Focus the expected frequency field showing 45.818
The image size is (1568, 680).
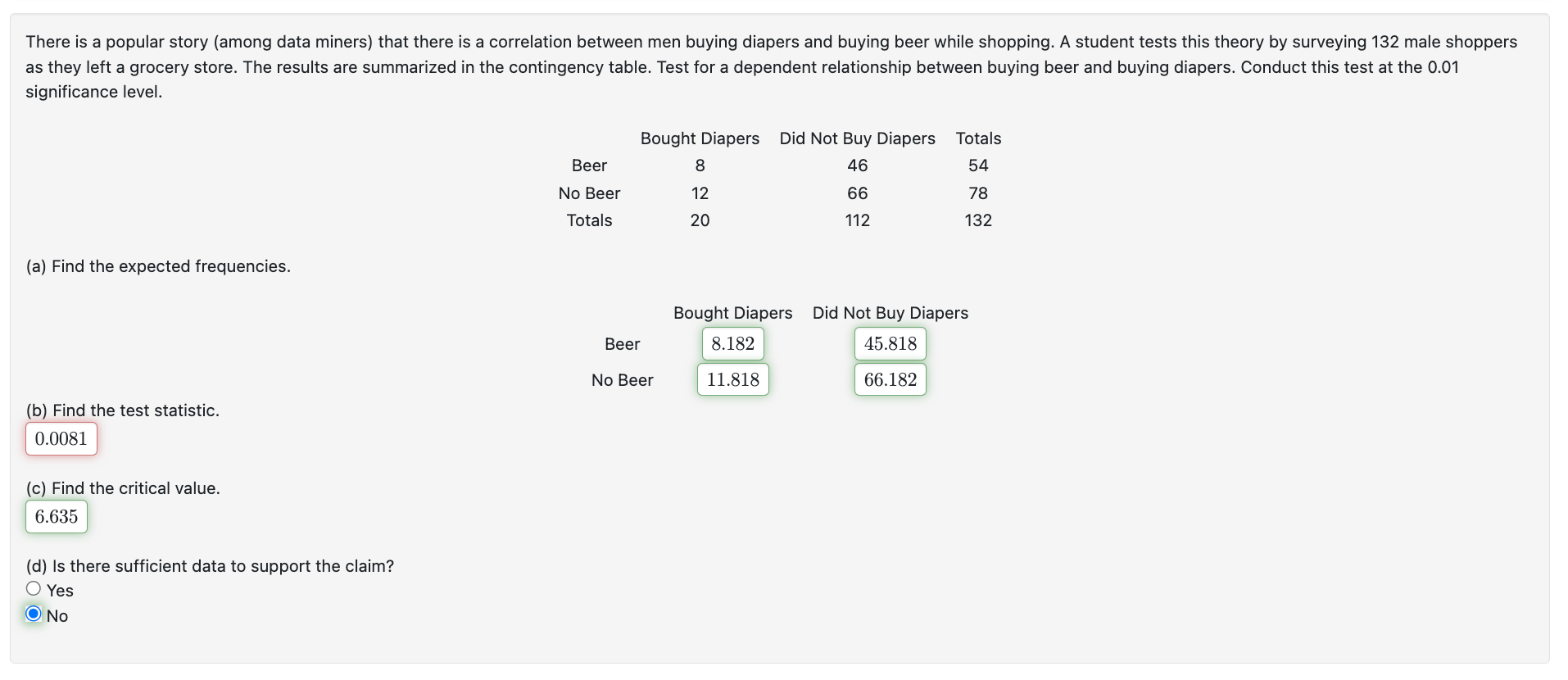click(890, 344)
